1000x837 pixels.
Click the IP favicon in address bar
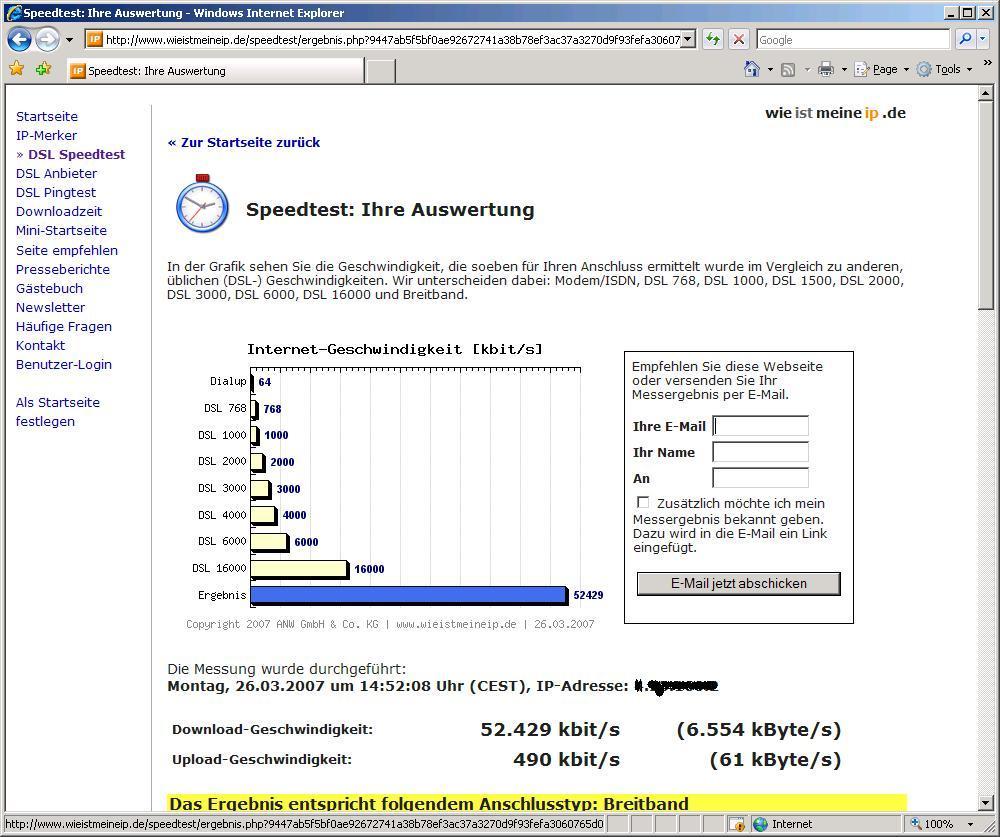pos(94,40)
